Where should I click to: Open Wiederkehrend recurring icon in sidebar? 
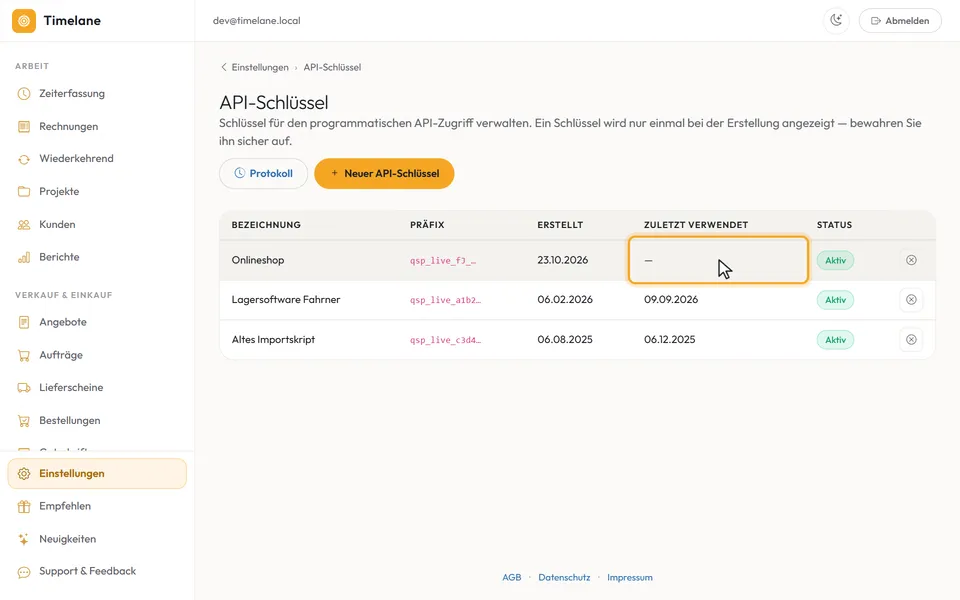pyautogui.click(x=24, y=159)
